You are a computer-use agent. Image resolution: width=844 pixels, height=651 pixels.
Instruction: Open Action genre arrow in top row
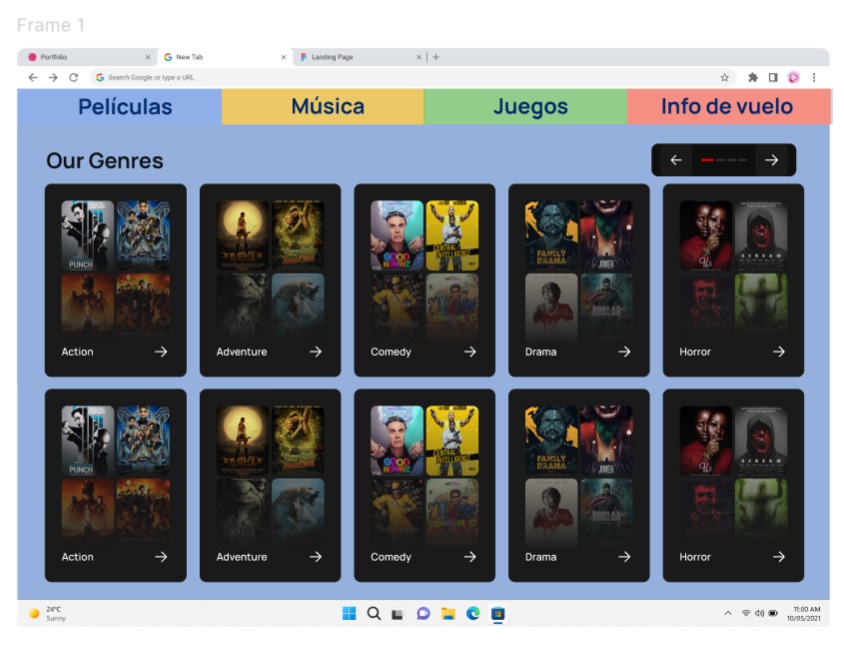pyautogui.click(x=161, y=352)
